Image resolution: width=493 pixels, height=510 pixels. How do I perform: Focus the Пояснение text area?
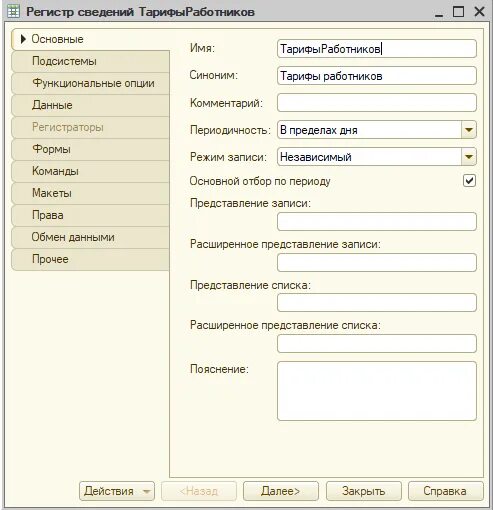tap(377, 391)
